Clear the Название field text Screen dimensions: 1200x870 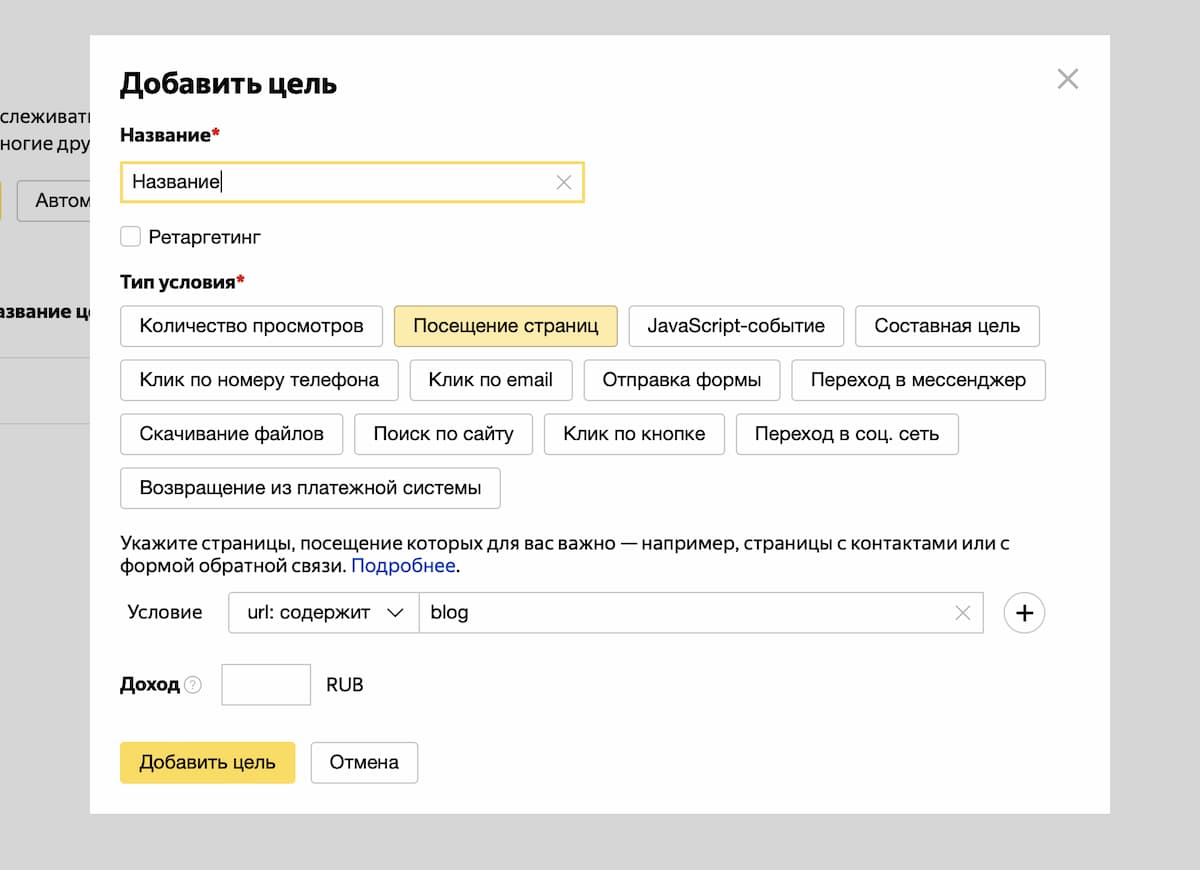click(x=564, y=182)
